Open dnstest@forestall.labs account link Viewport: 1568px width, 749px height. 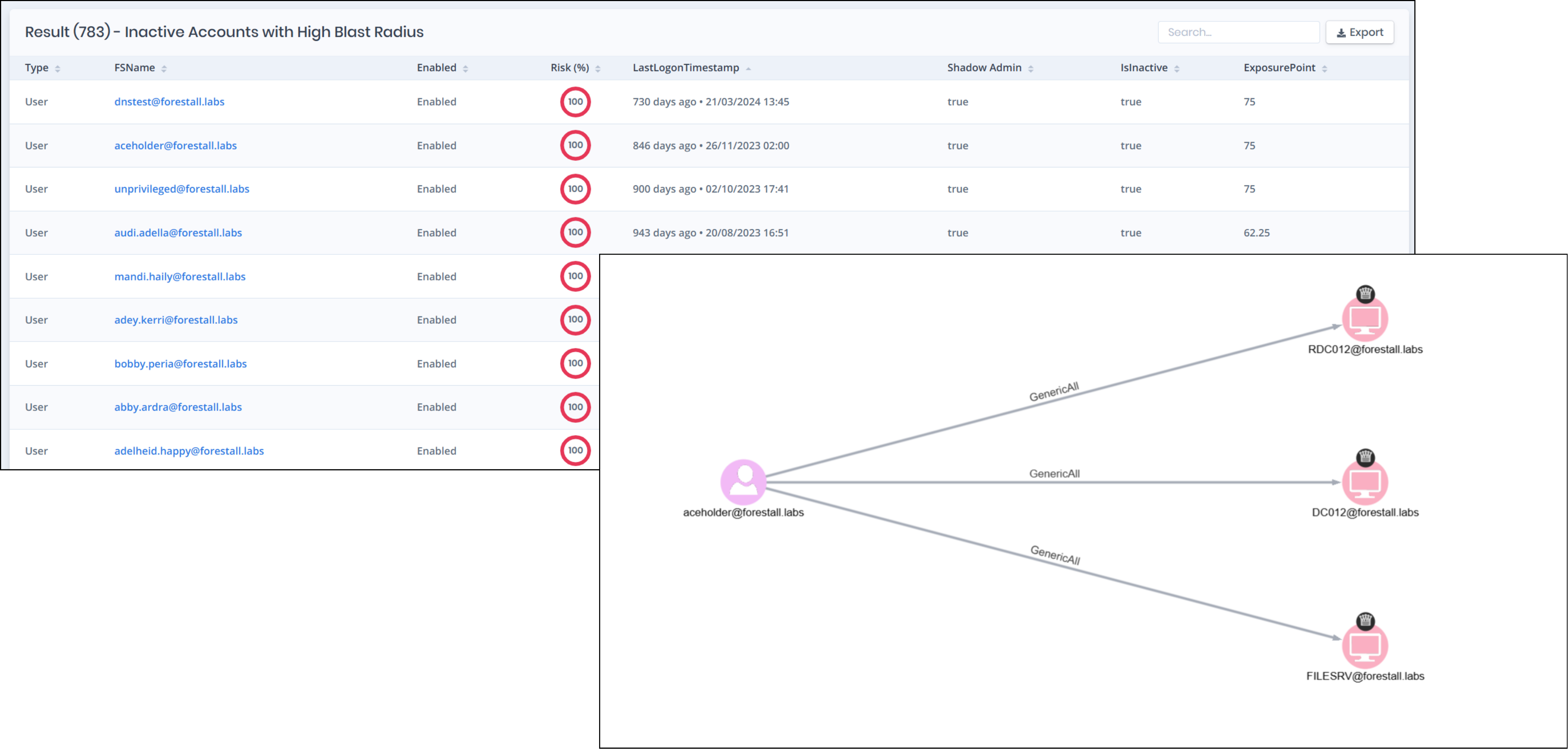[169, 102]
